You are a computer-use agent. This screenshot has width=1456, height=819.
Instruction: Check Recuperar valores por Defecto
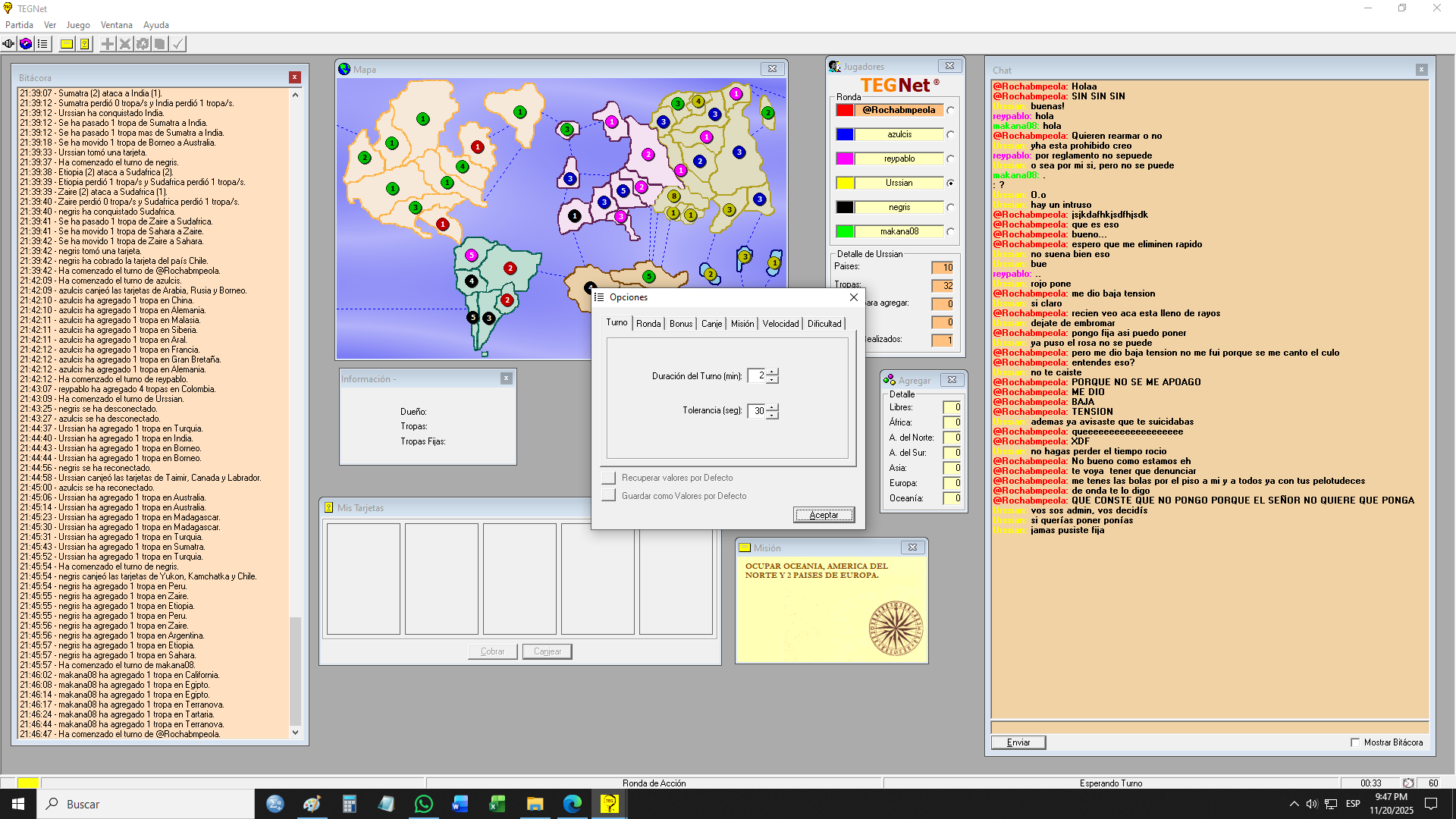click(608, 478)
